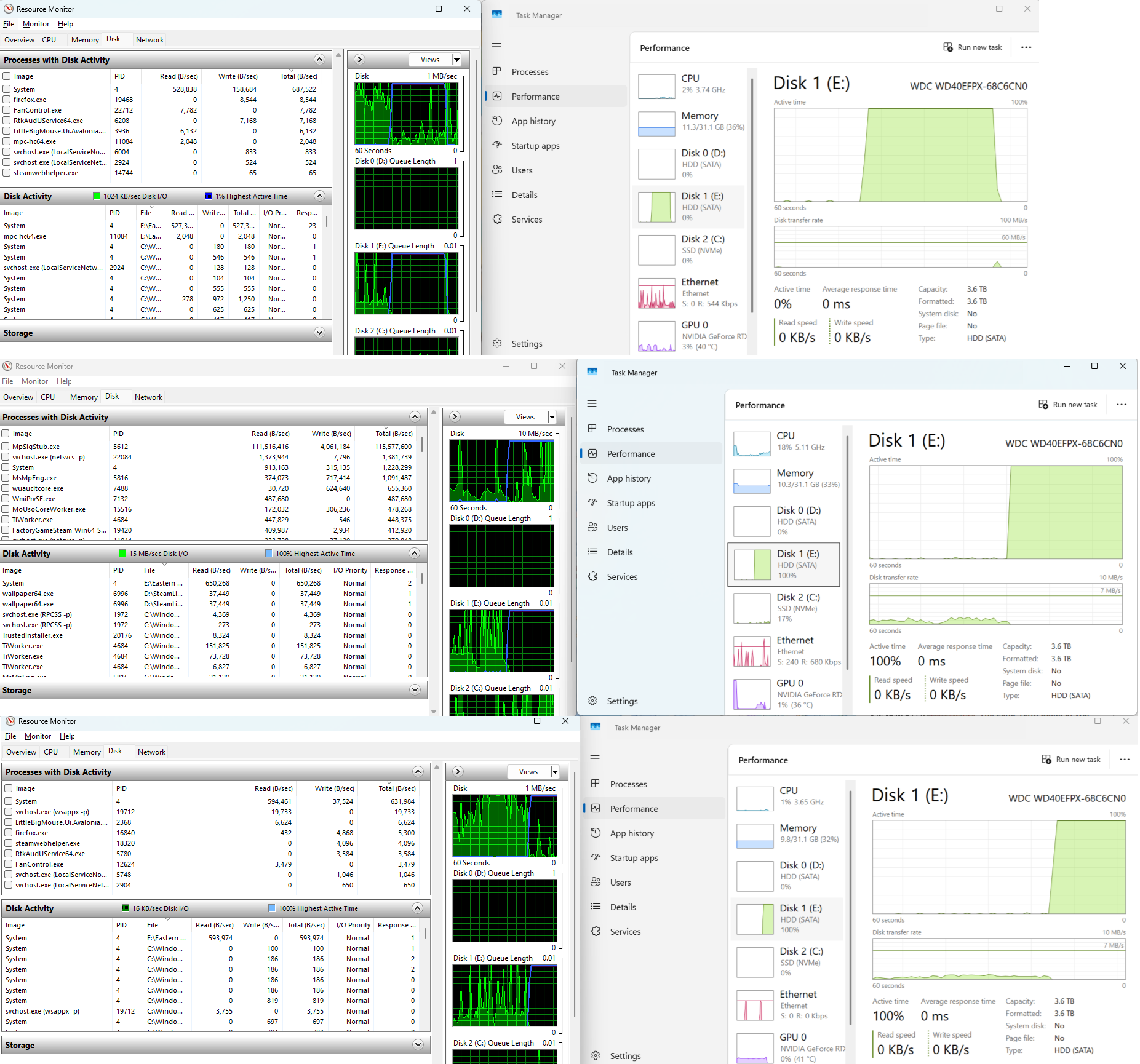1140x1064 pixels.
Task: Open the Details icon in the bottom Task Manager
Action: coord(596,906)
